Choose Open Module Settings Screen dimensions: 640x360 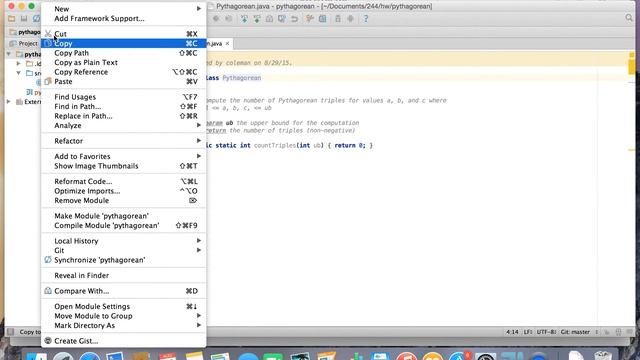(123, 307)
